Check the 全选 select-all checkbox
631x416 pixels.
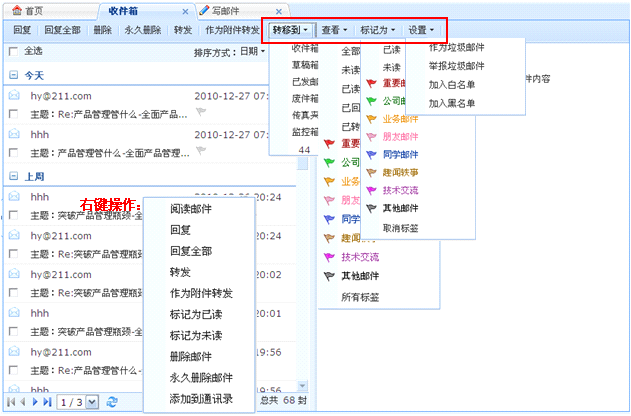[x=12, y=51]
